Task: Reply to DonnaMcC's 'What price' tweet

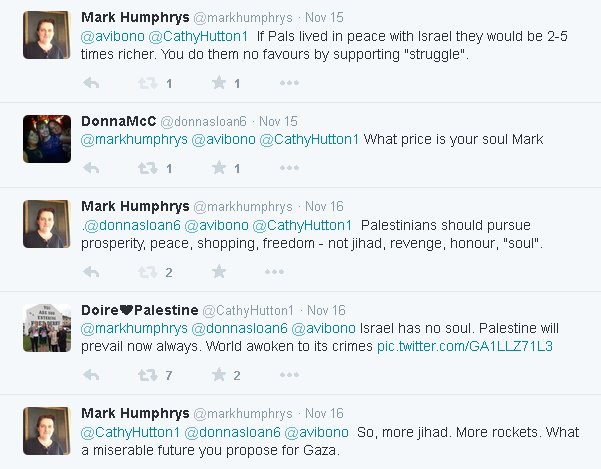Action: point(91,168)
